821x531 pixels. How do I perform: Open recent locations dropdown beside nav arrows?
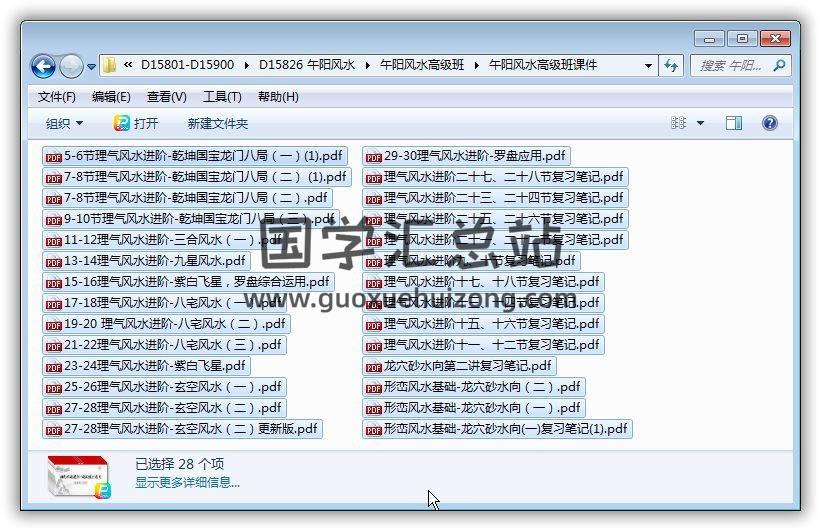point(91,67)
